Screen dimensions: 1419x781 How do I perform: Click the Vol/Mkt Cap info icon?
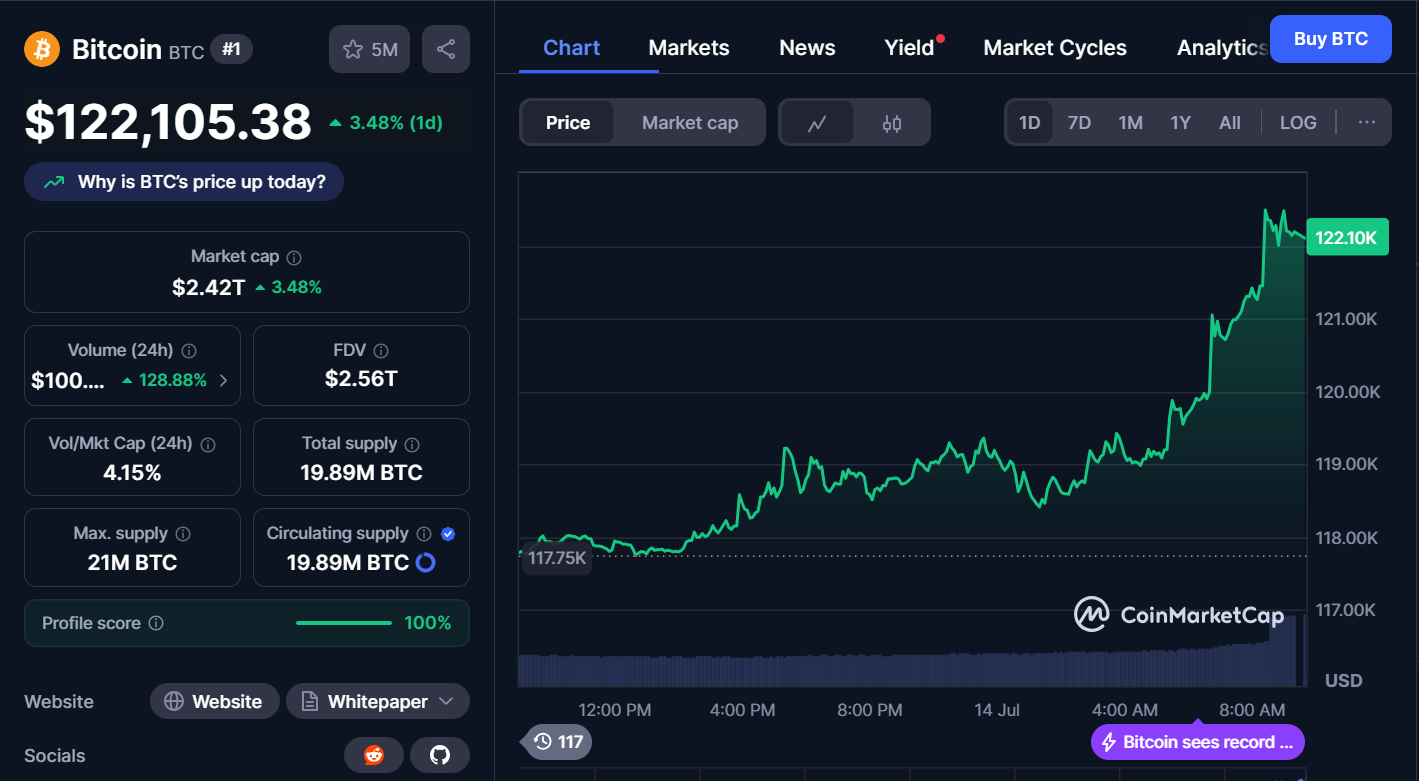coord(209,444)
